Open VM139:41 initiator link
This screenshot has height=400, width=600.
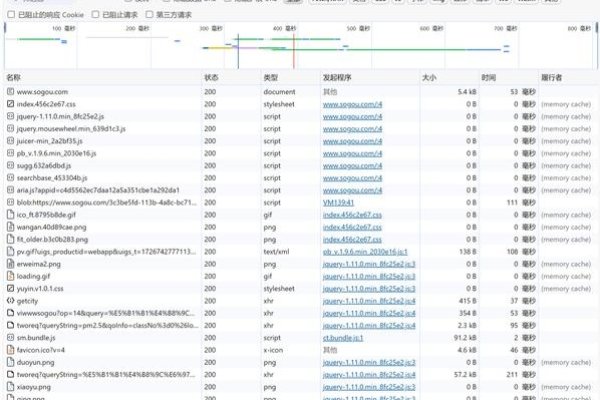(x=338, y=202)
